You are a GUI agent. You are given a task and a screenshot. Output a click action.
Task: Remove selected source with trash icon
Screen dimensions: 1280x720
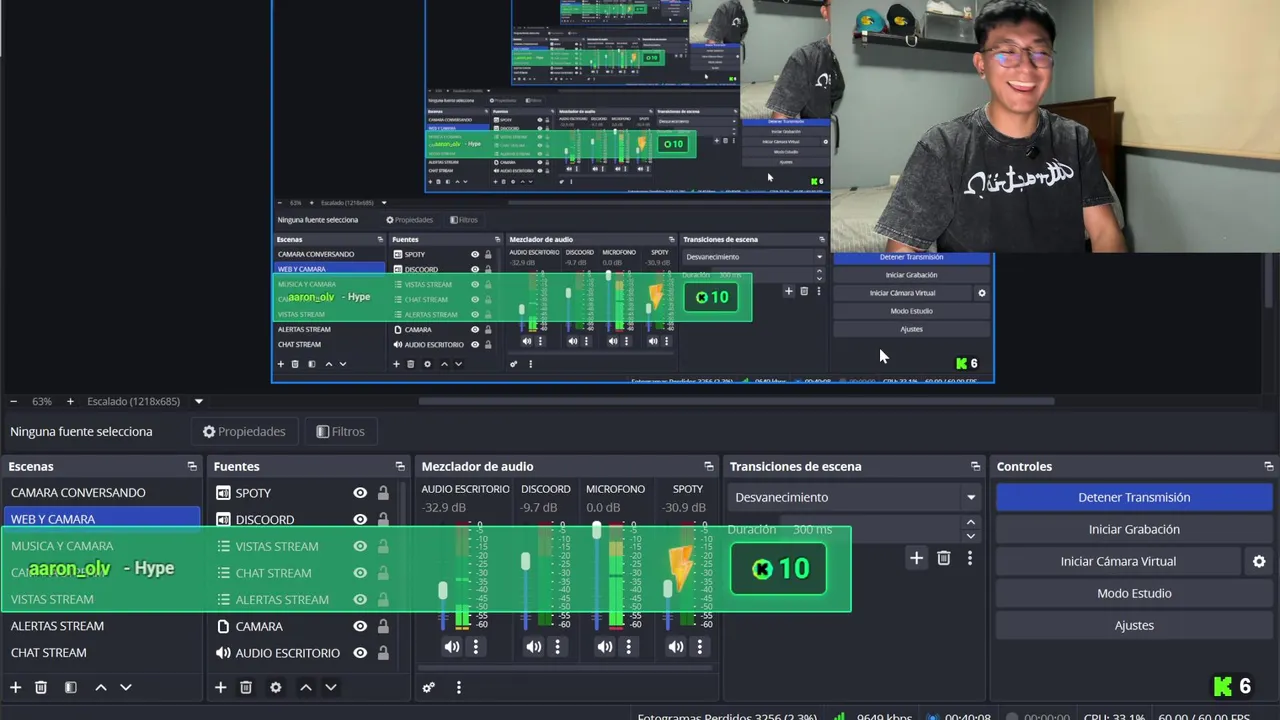pyautogui.click(x=246, y=687)
